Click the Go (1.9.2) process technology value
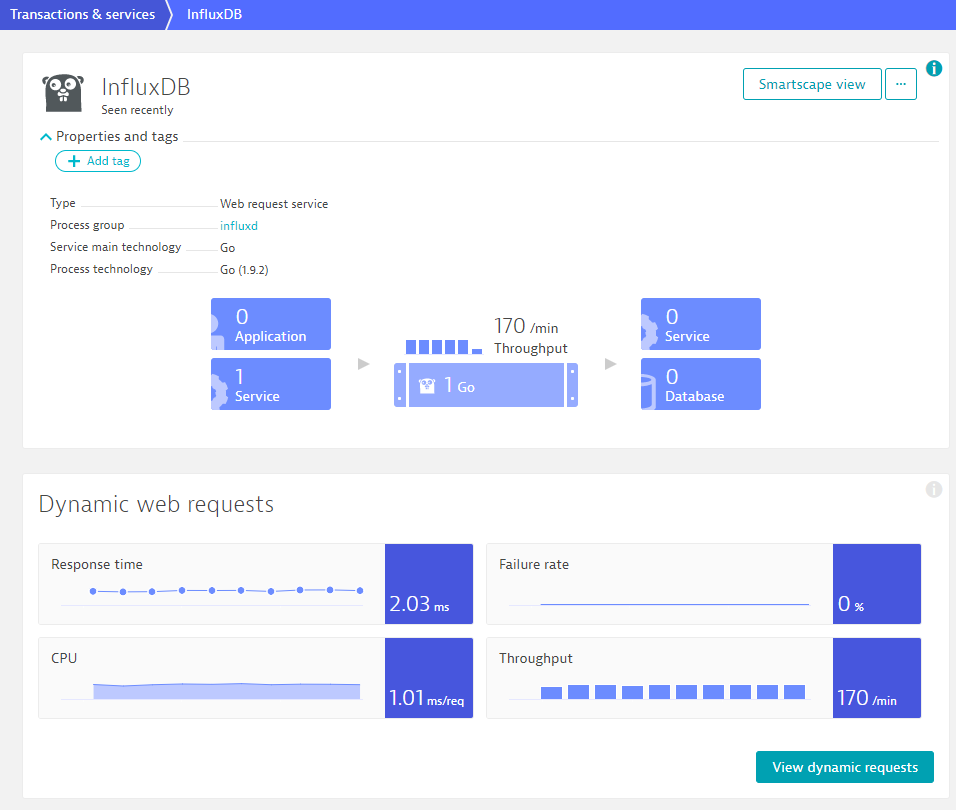The height and width of the screenshot is (810, 956). [x=244, y=269]
